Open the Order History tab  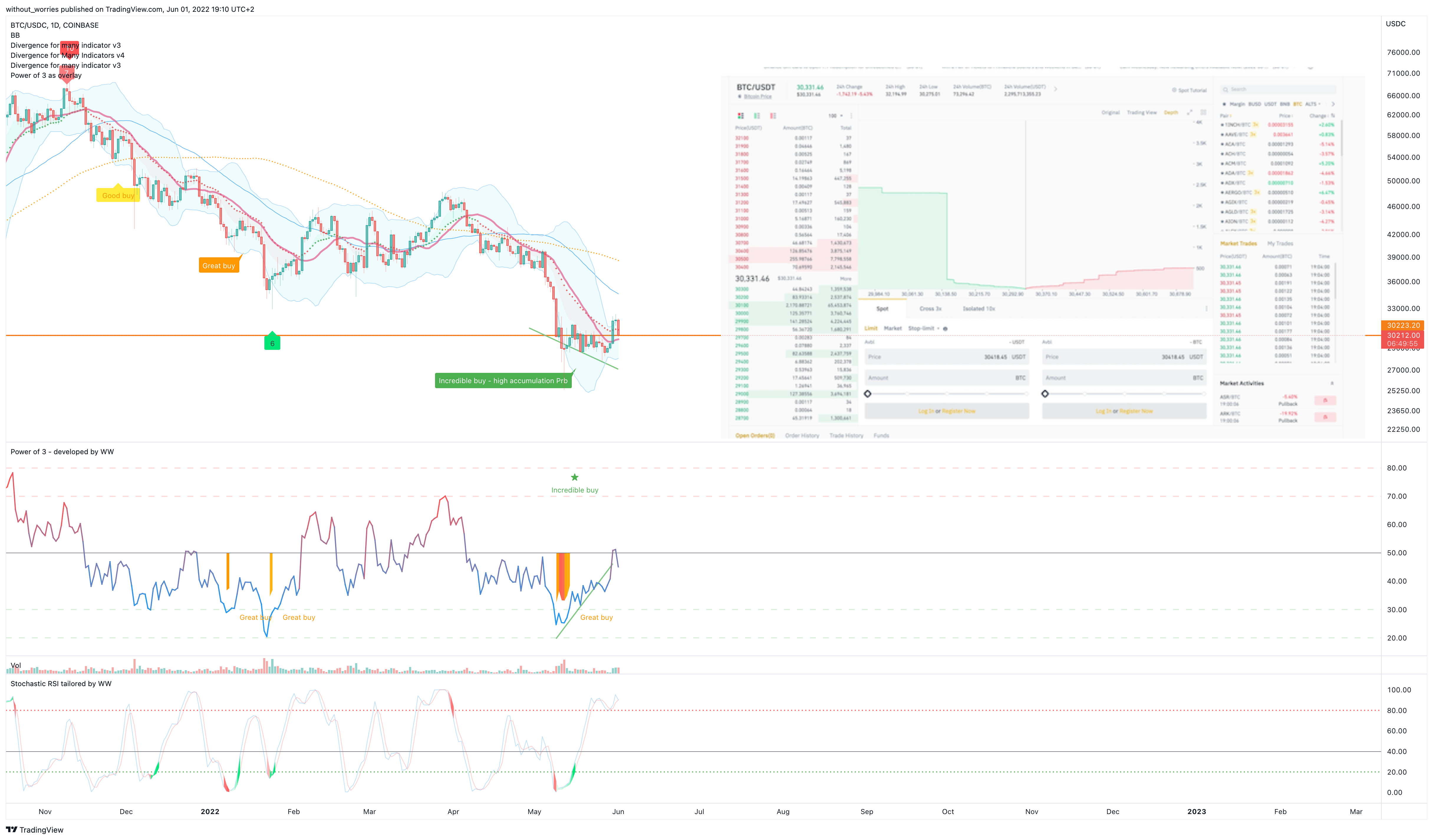[802, 436]
